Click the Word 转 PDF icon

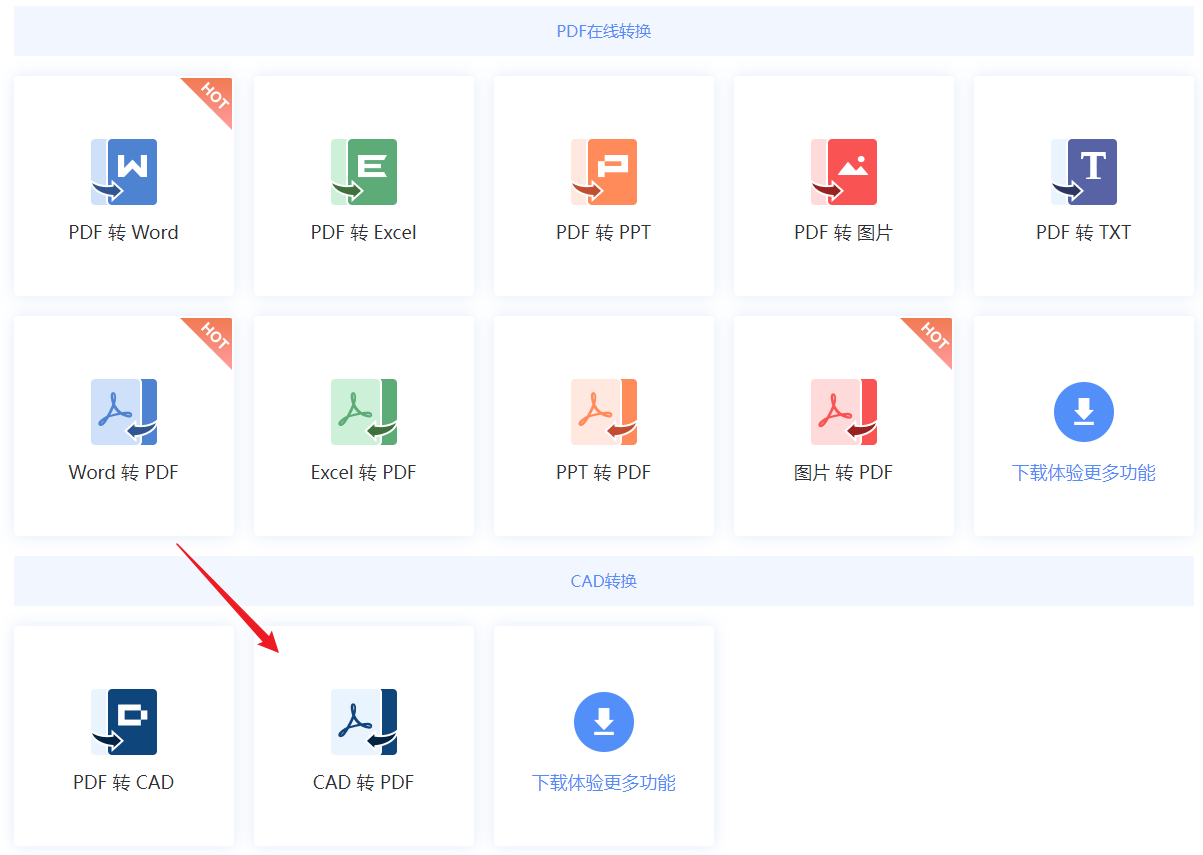124,412
